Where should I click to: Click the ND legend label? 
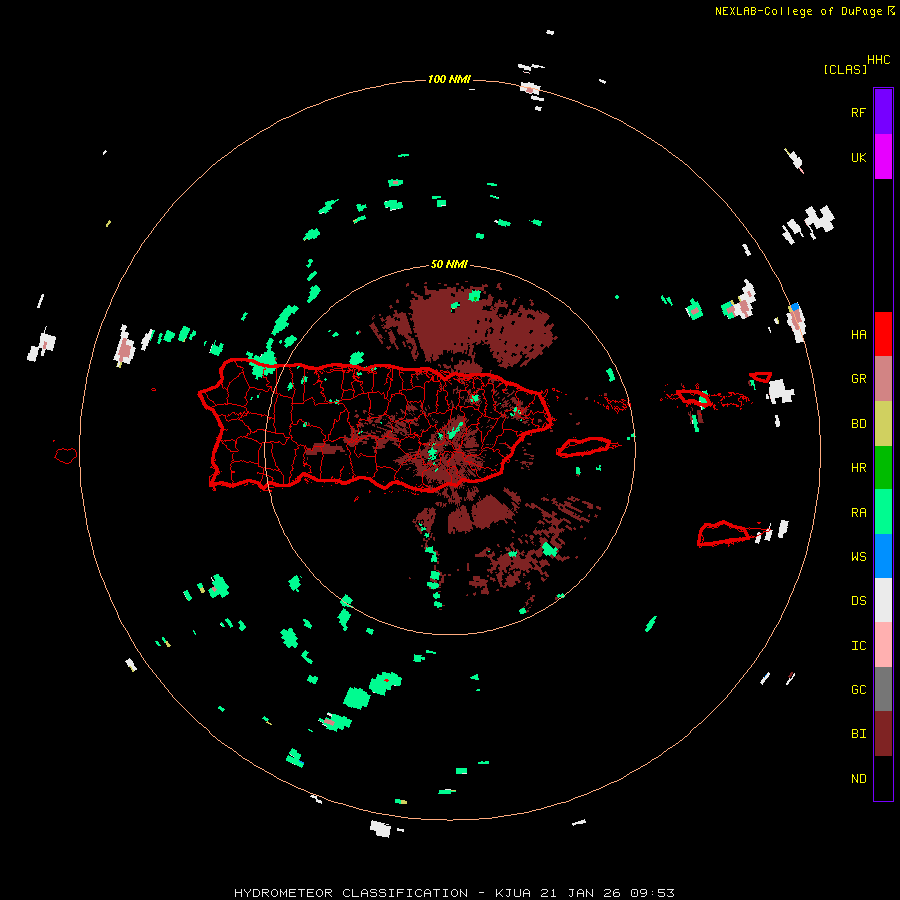[858, 779]
